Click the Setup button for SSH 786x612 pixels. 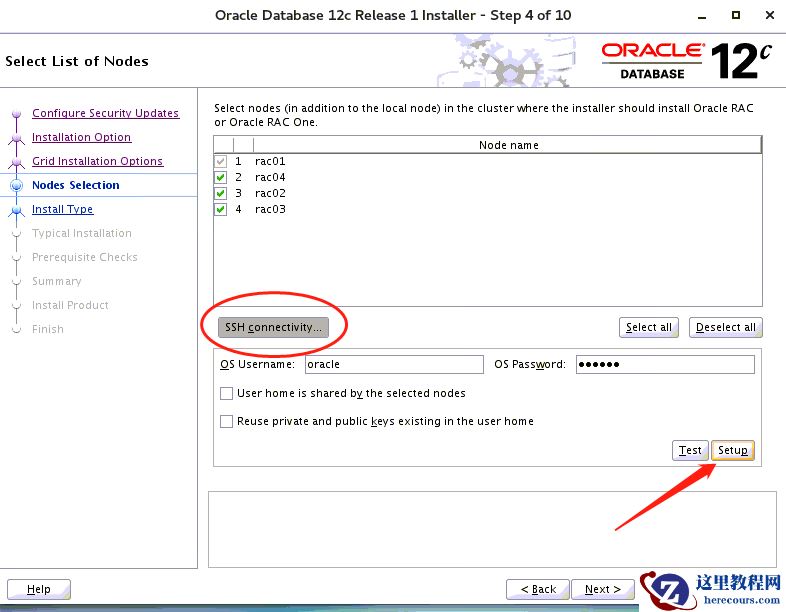tap(732, 450)
